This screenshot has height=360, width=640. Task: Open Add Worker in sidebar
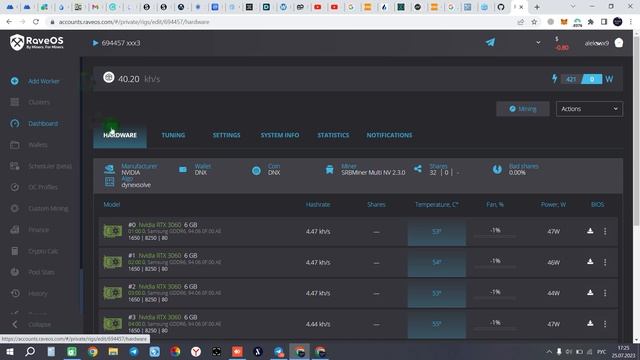tap(36, 81)
